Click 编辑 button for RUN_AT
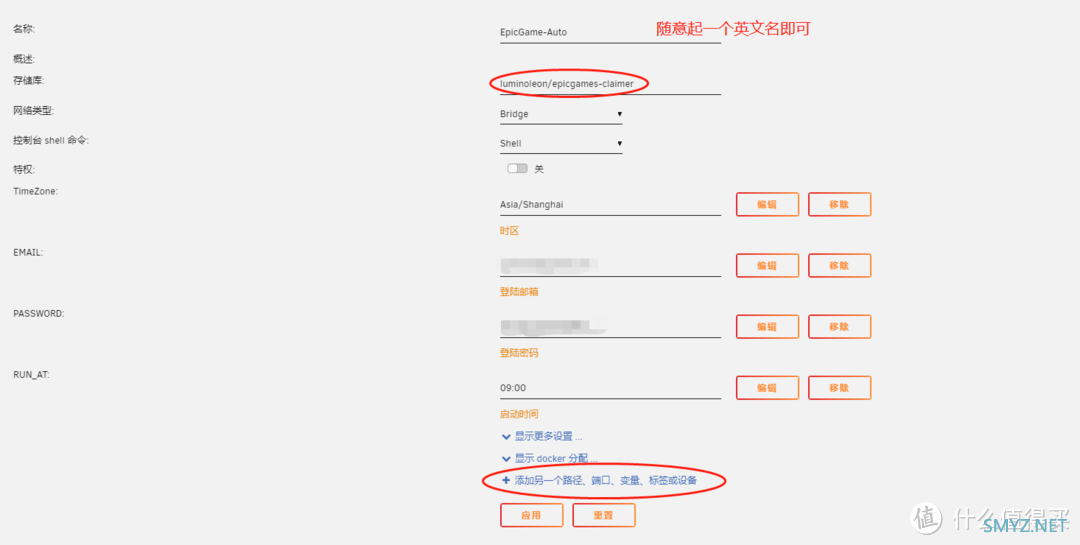 point(767,388)
